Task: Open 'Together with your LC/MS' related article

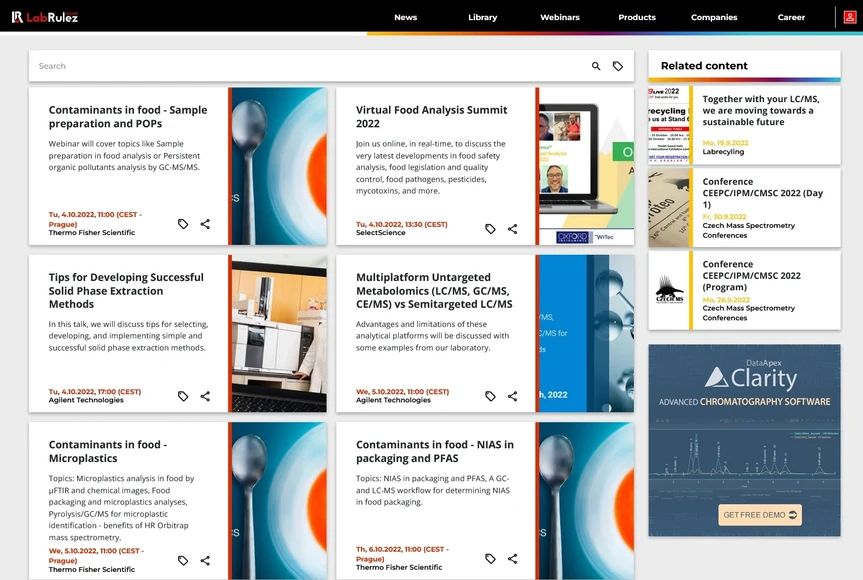Action: (x=761, y=111)
